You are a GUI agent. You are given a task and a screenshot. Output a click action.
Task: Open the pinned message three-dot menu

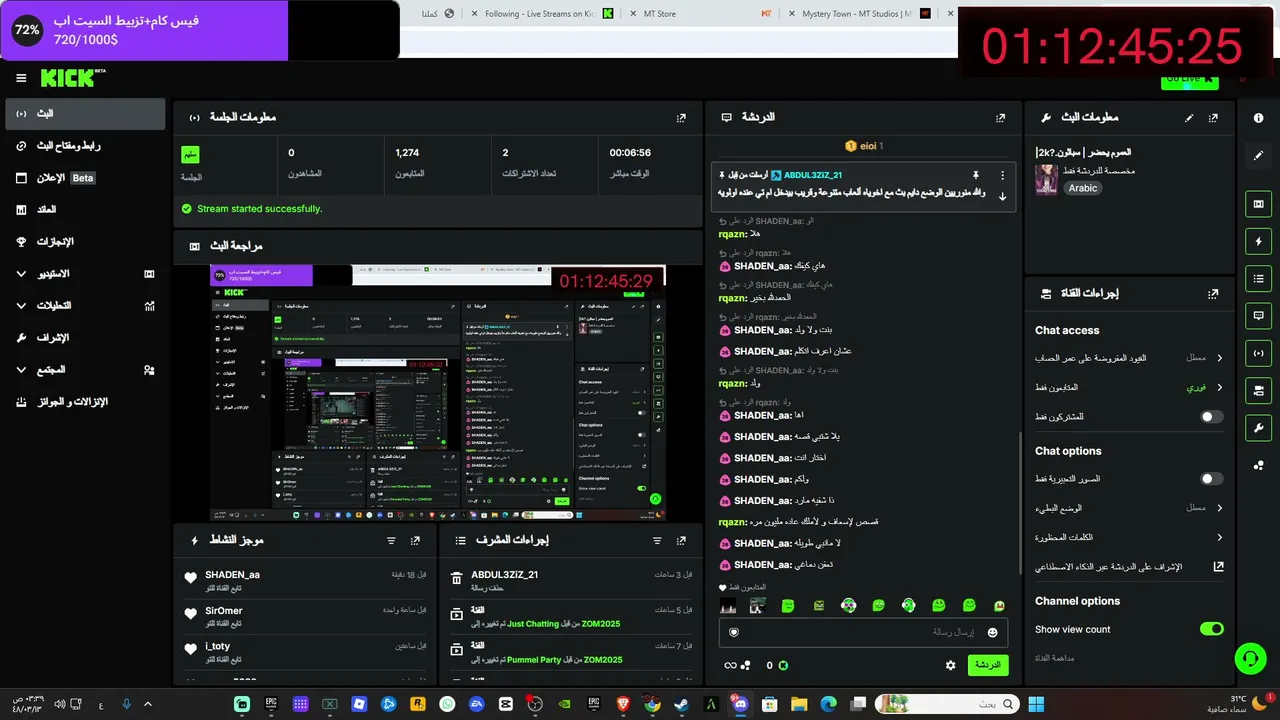click(1003, 175)
